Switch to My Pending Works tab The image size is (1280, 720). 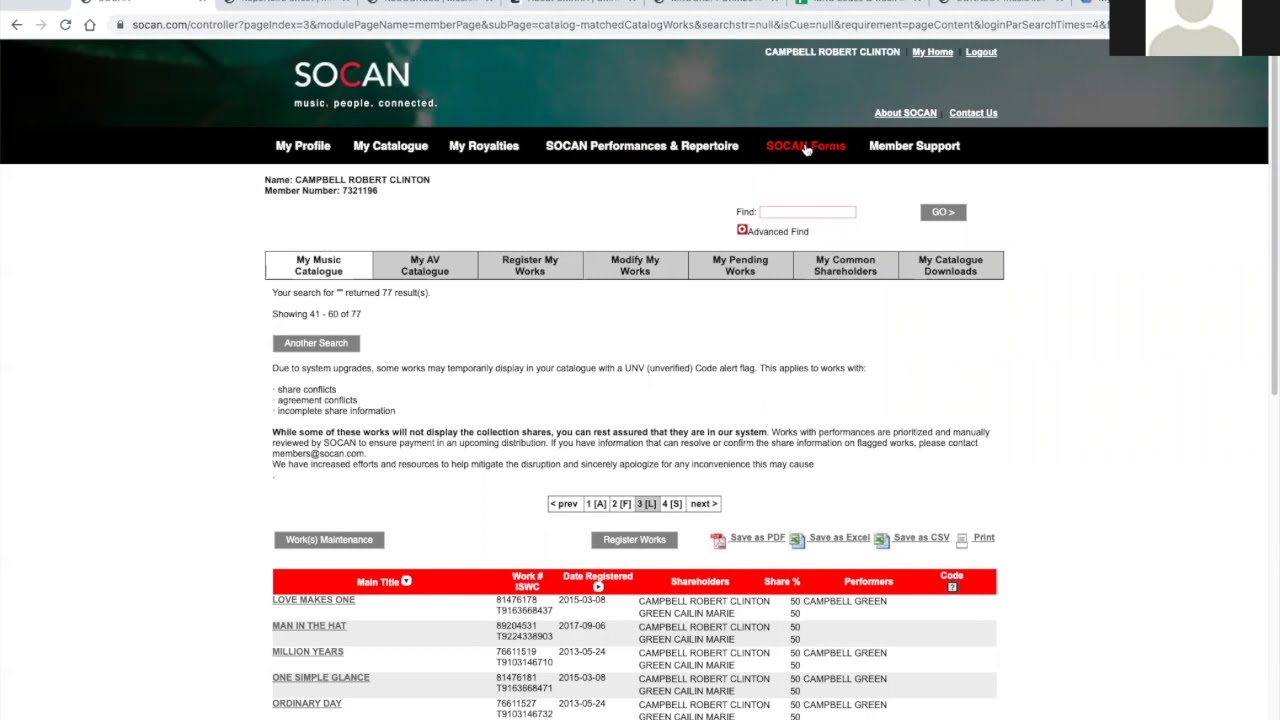[740, 265]
